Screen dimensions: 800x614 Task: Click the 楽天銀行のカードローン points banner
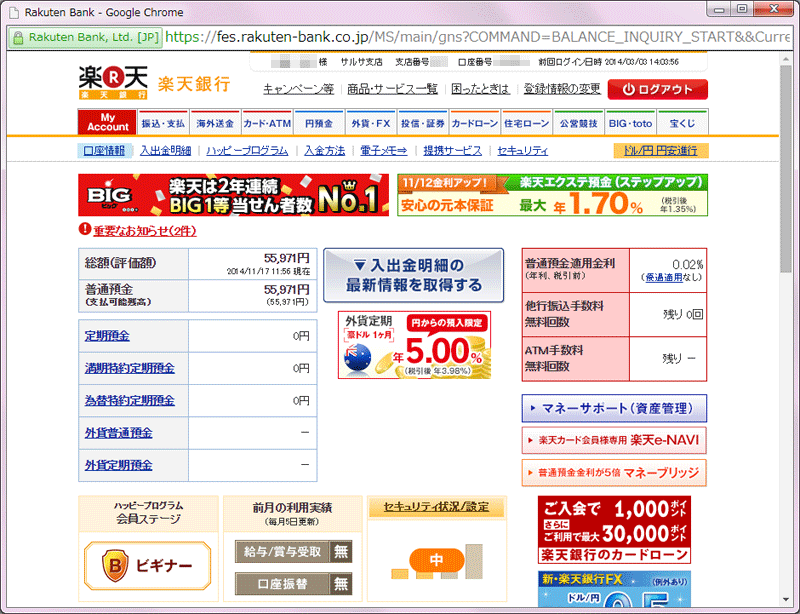click(x=614, y=529)
